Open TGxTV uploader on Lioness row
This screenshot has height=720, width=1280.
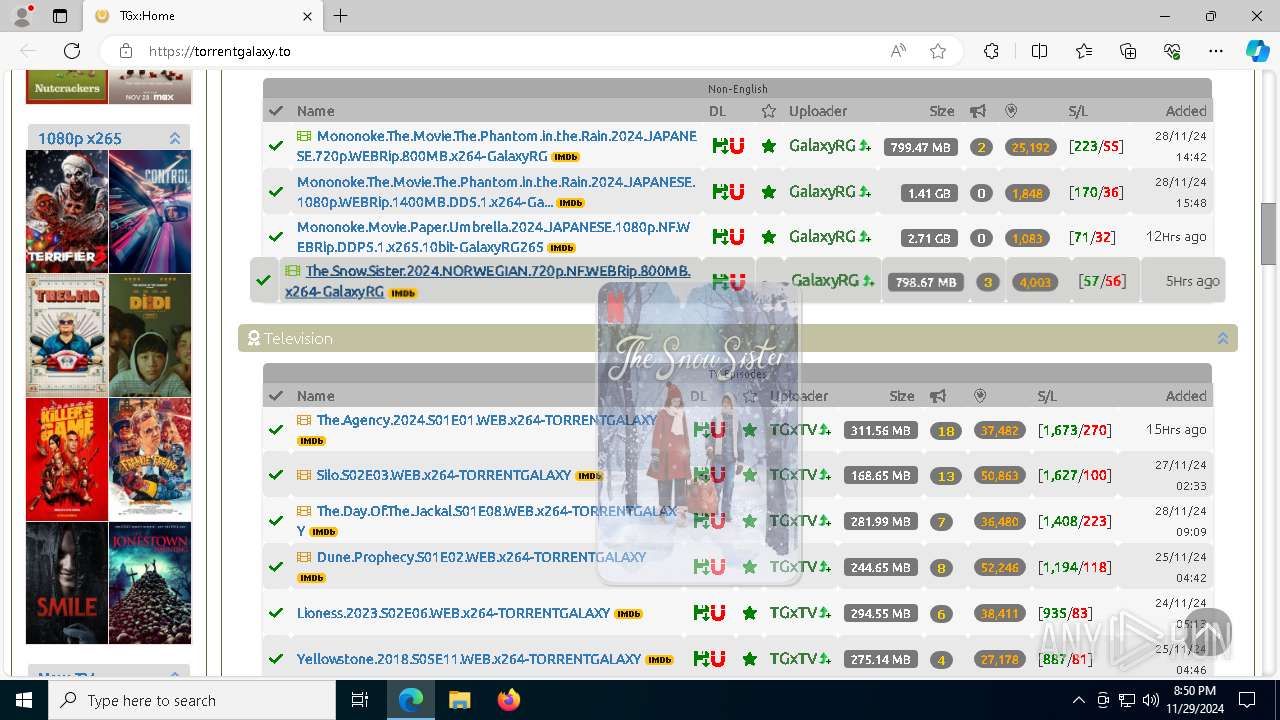click(x=794, y=613)
